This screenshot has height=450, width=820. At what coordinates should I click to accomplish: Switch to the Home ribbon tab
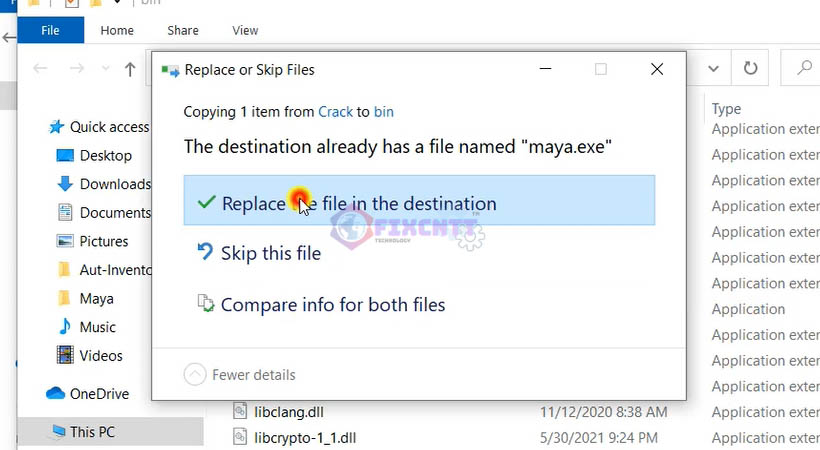[x=117, y=31]
